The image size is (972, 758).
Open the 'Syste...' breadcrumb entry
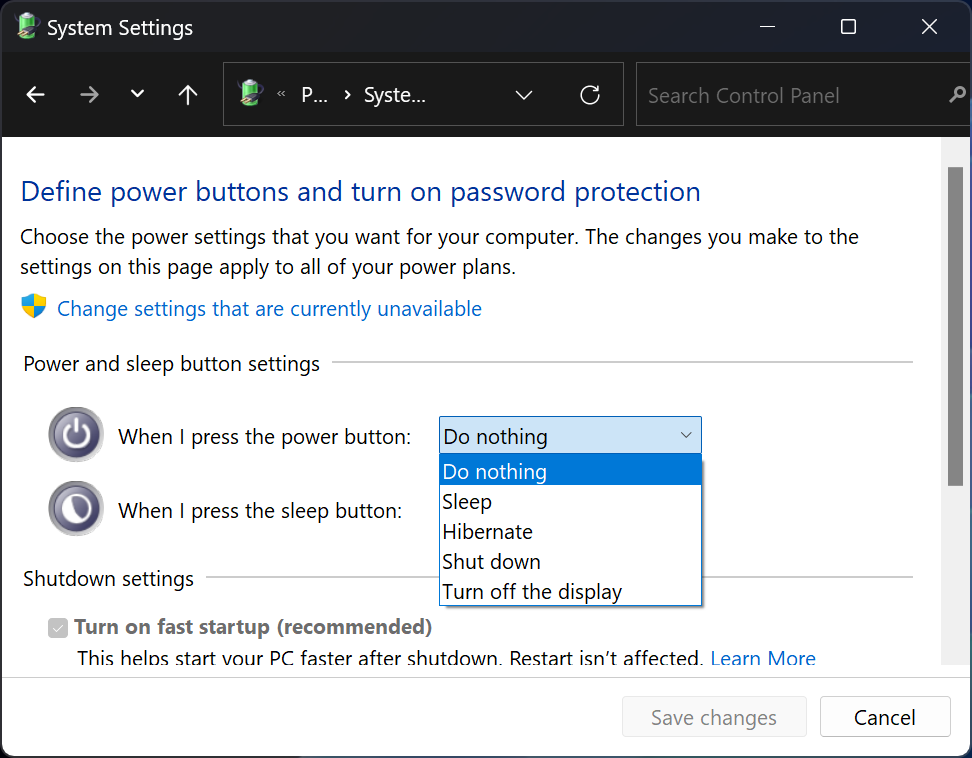tap(394, 93)
